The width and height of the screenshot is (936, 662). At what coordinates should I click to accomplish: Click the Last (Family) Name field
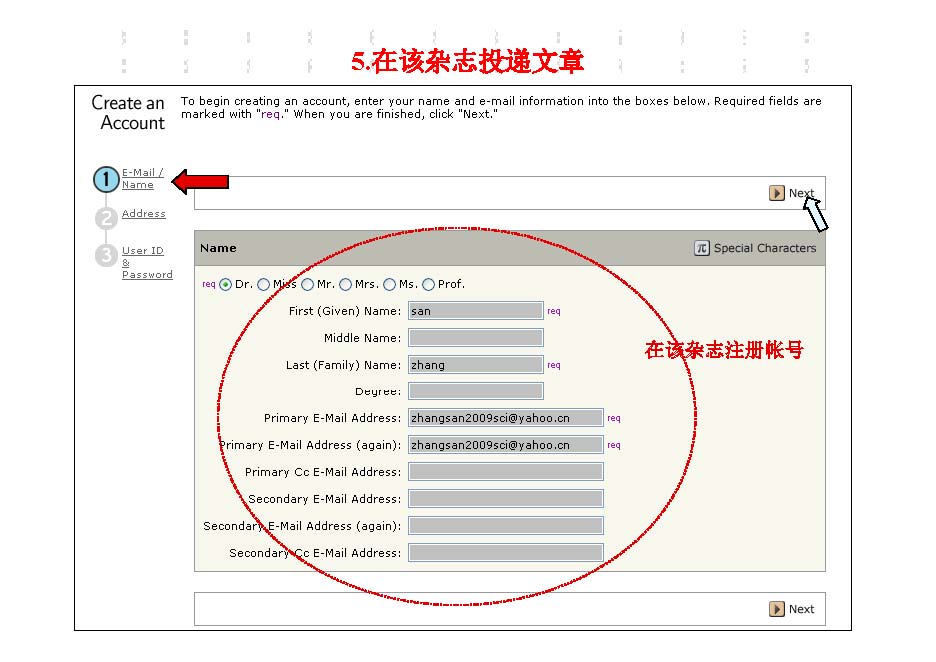(x=475, y=365)
